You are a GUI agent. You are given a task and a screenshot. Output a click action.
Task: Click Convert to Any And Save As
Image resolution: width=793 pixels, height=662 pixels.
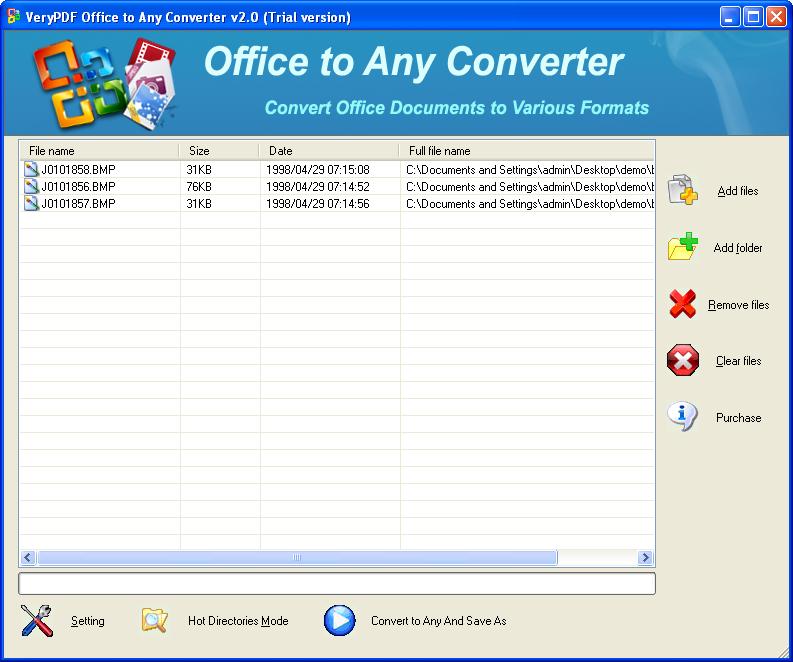pyautogui.click(x=438, y=621)
